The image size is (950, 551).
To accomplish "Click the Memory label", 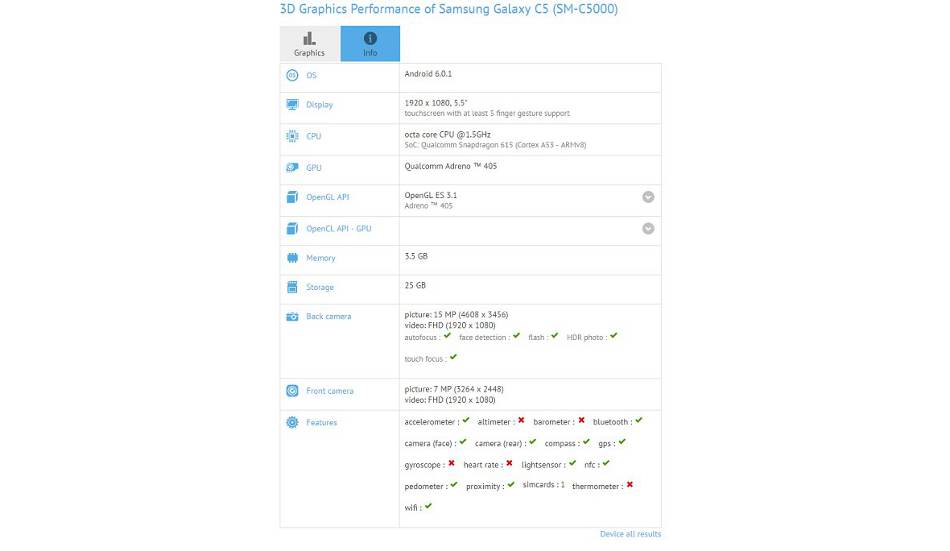I will click(x=321, y=258).
